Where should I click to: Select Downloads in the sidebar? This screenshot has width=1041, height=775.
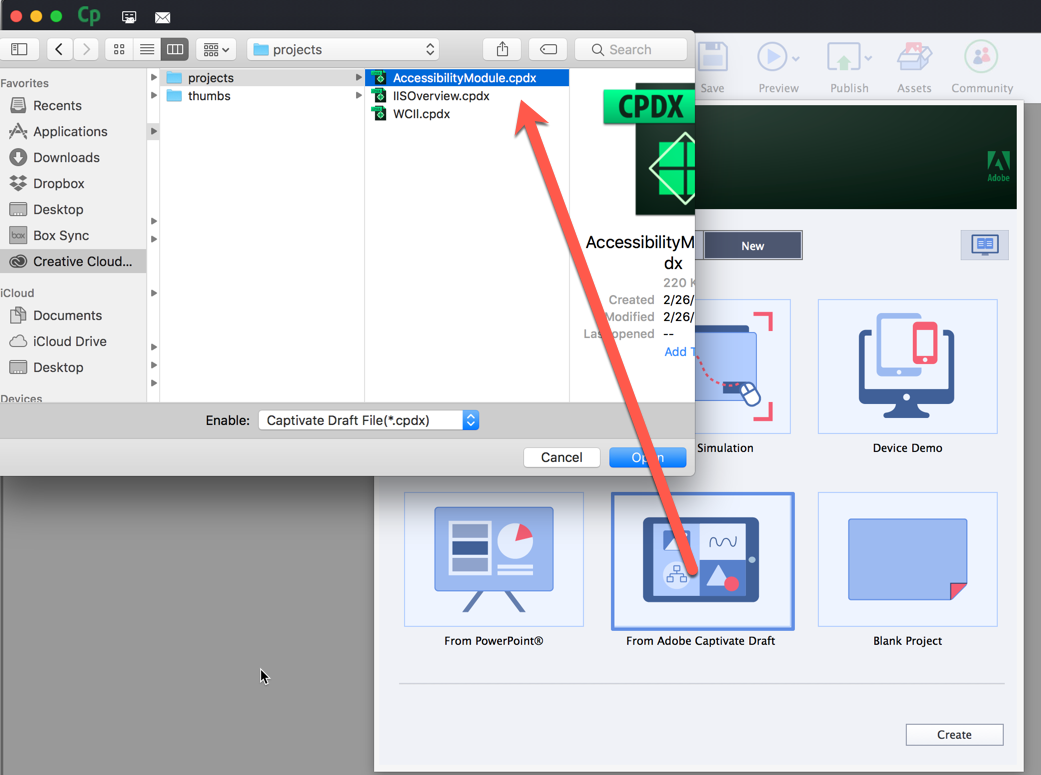[x=73, y=157]
